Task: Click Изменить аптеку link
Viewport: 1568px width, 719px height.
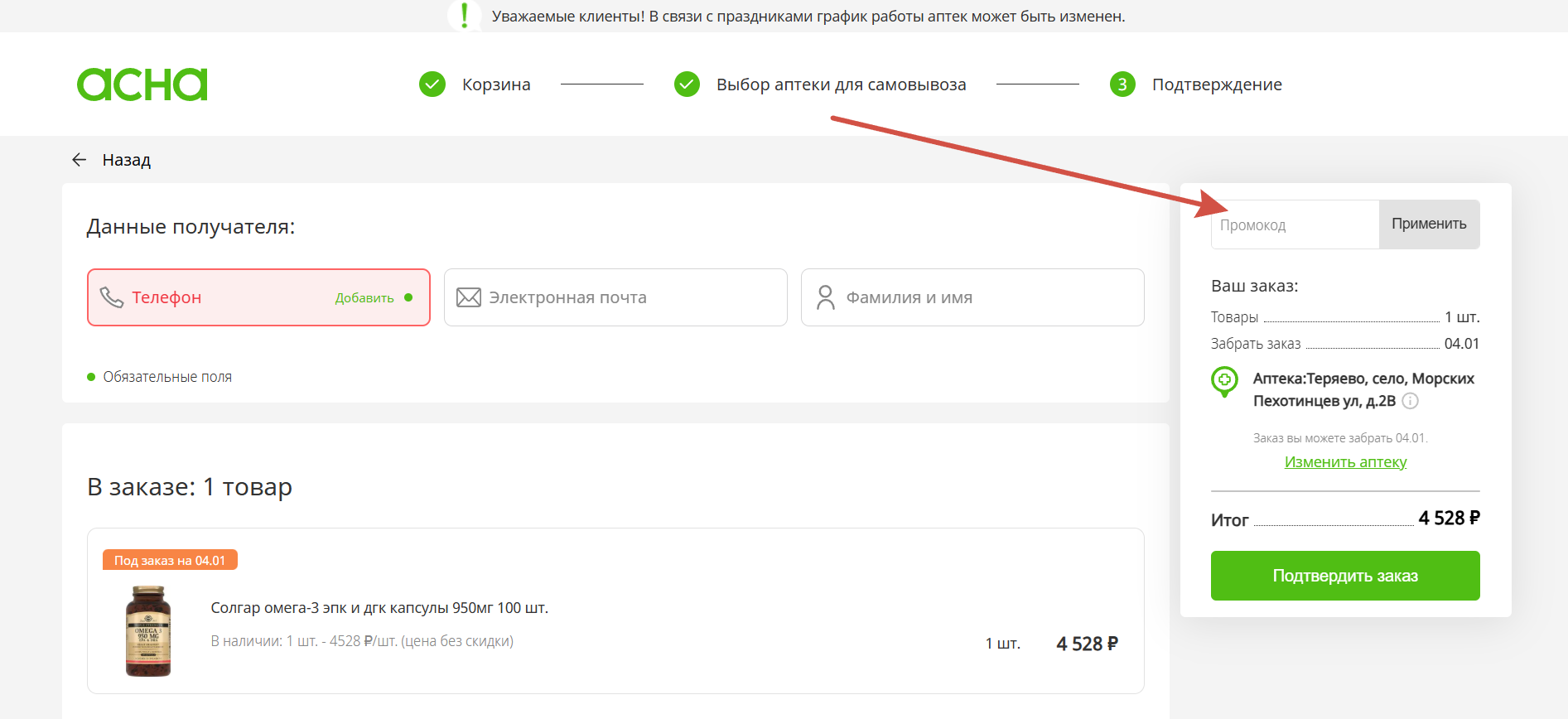Action: 1345,462
